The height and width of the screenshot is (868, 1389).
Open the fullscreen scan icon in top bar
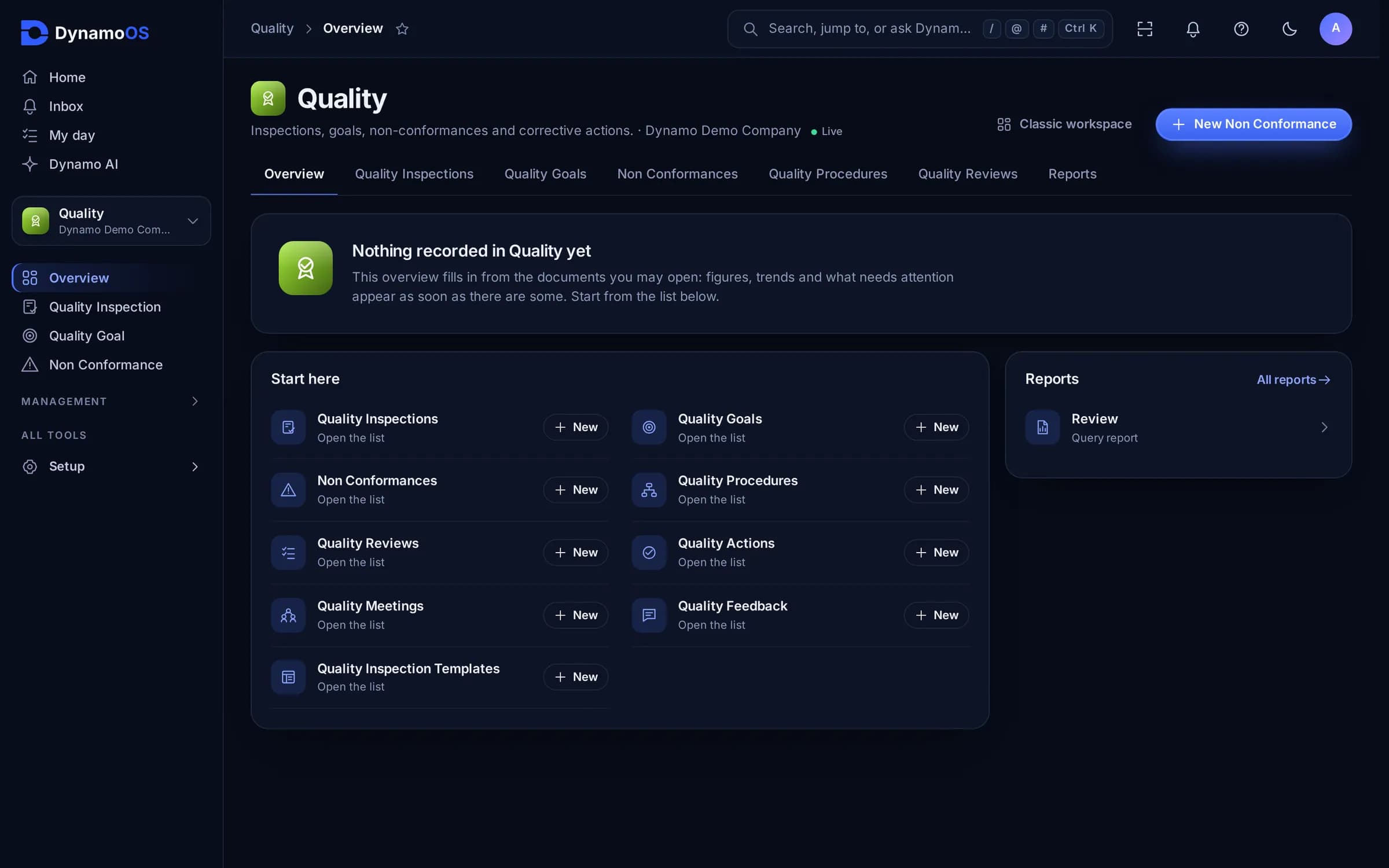tap(1145, 29)
